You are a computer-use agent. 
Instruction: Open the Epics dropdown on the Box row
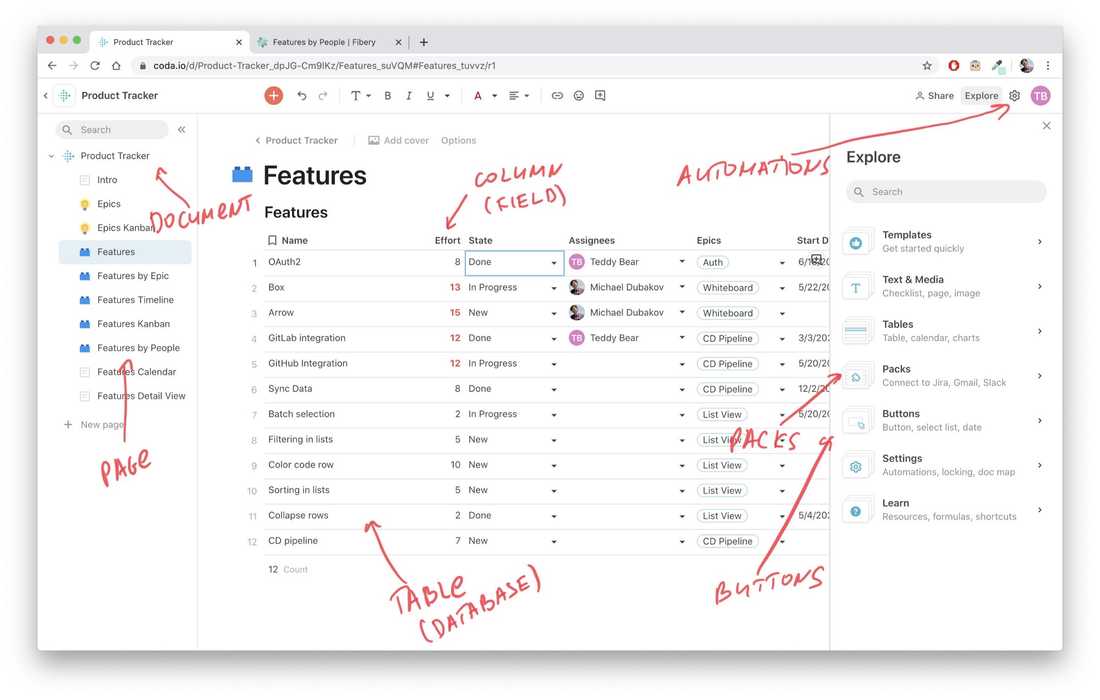click(779, 287)
